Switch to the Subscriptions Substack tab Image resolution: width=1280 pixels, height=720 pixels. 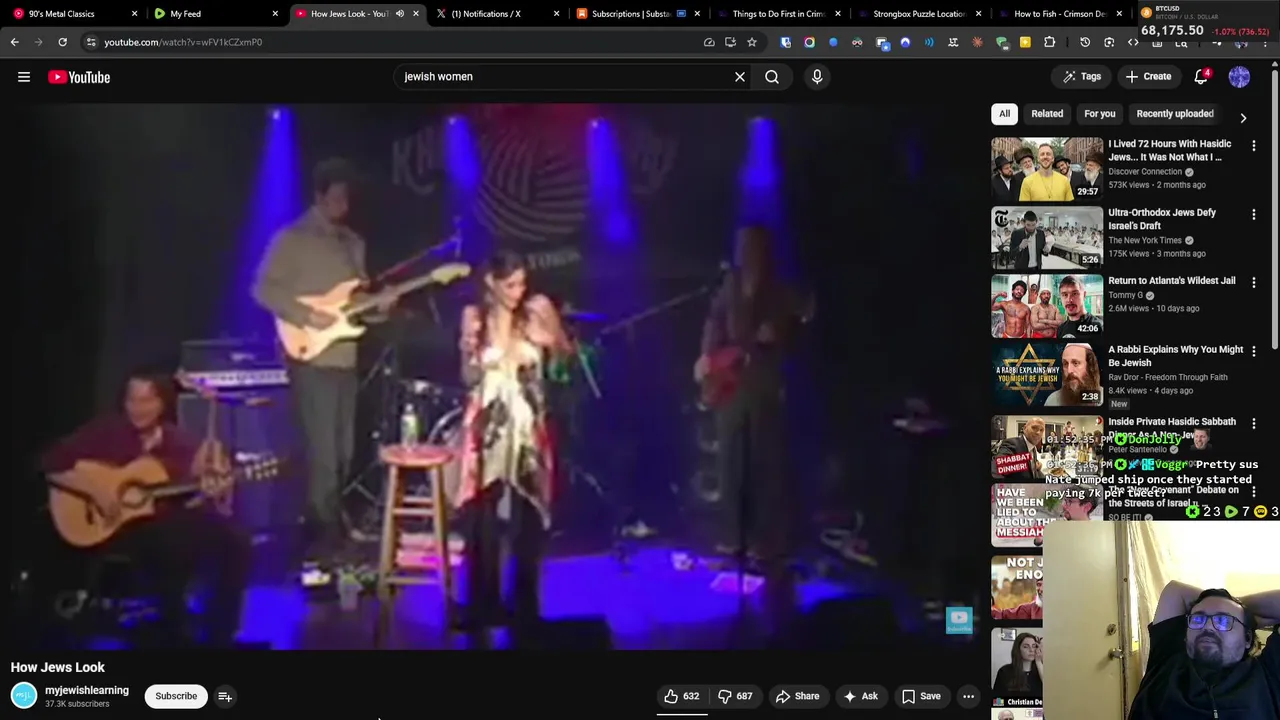pyautogui.click(x=635, y=14)
